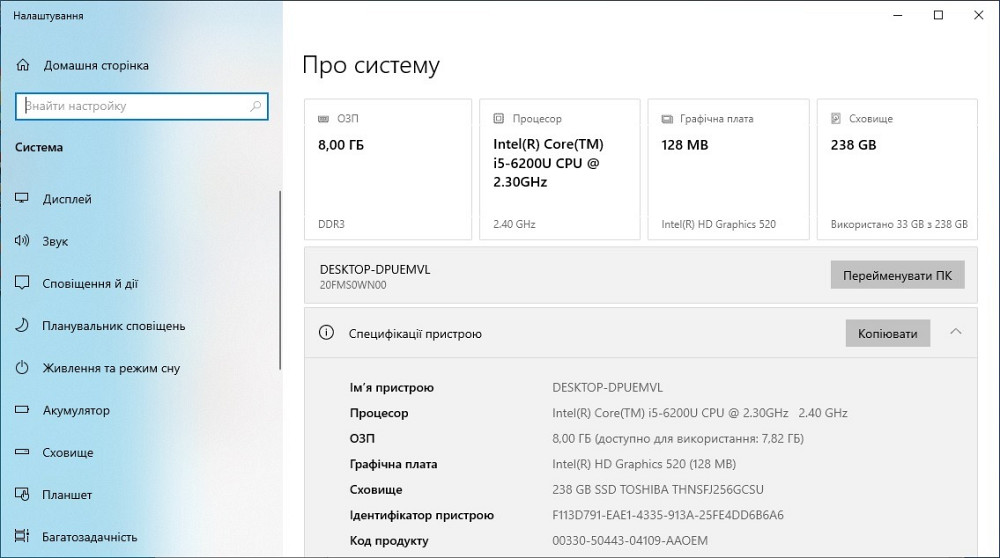
Task: Click the info icon next to Специфікації пристрою
Action: [x=327, y=333]
